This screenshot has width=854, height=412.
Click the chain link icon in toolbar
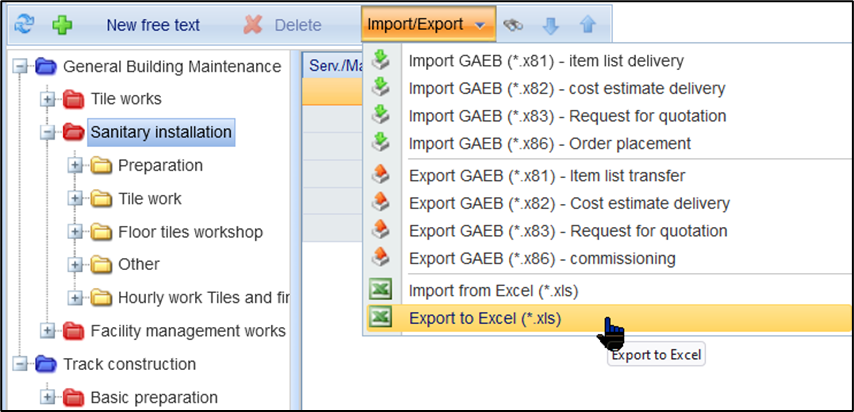[x=514, y=24]
